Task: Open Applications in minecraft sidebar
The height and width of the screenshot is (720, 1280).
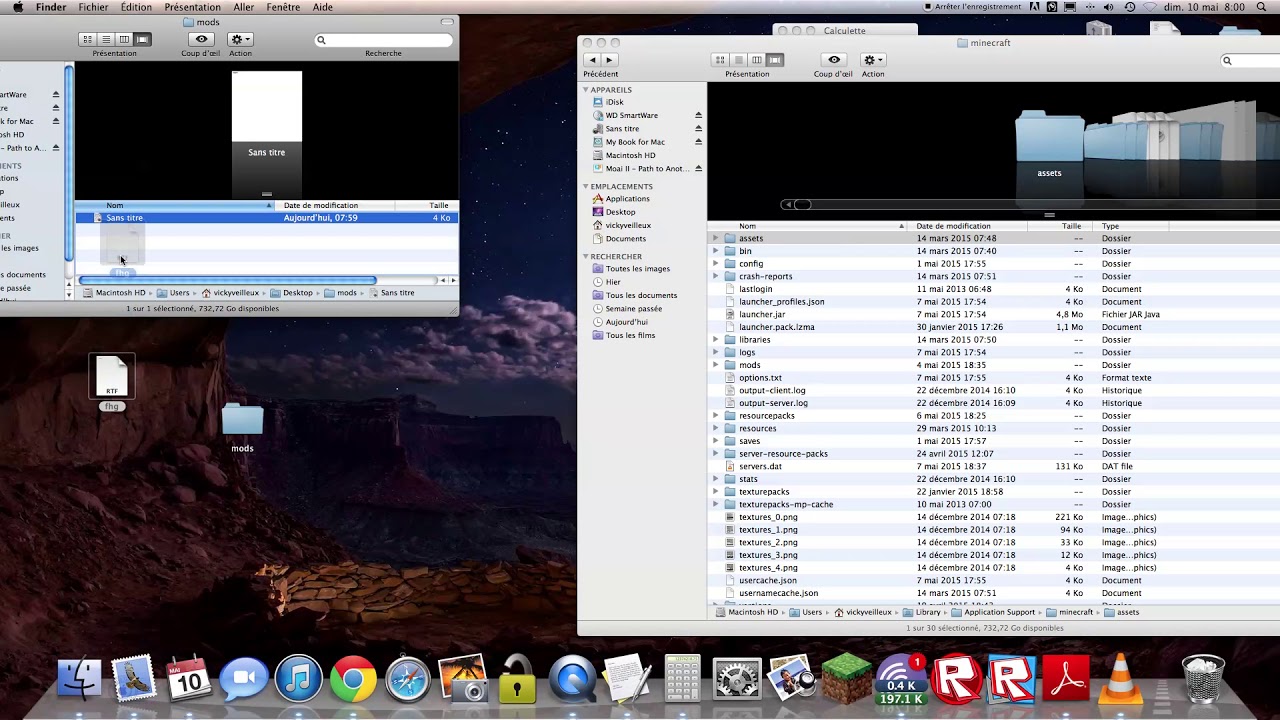Action: (627, 199)
